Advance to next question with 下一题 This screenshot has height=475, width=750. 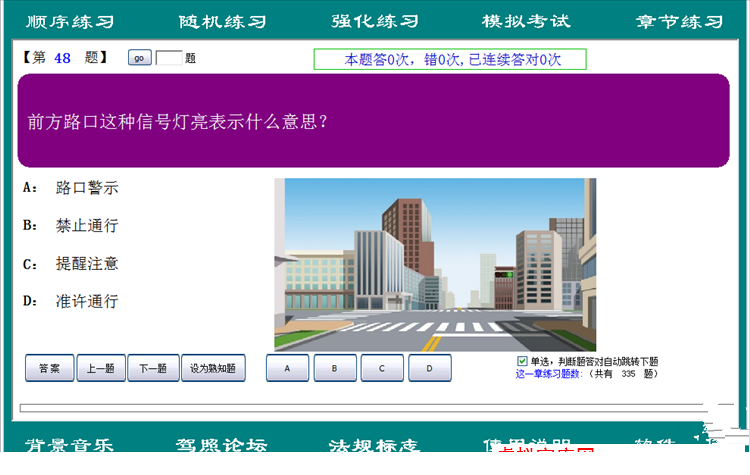click(x=153, y=368)
